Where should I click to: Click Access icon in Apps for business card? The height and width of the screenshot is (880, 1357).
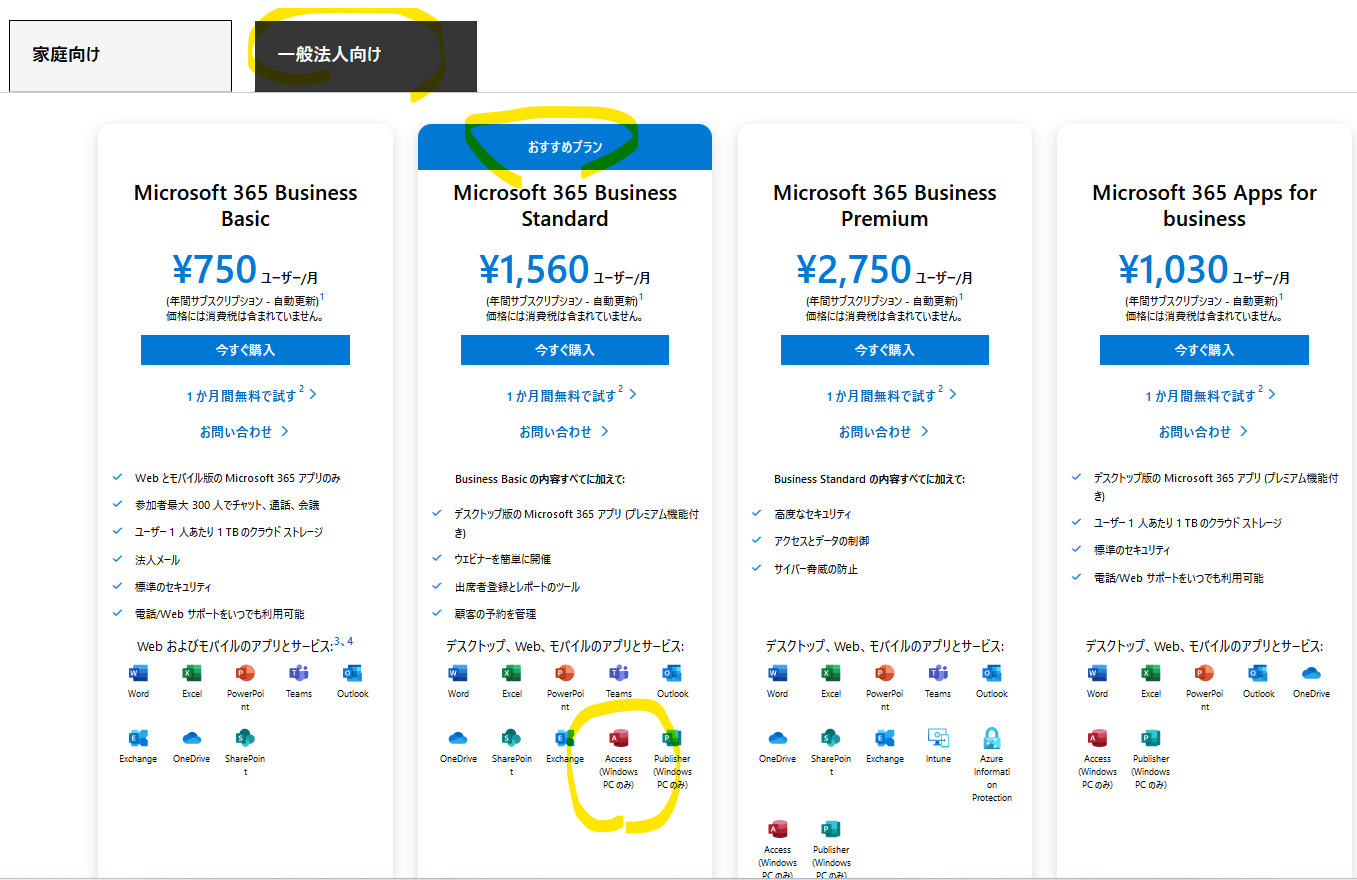point(1097,738)
